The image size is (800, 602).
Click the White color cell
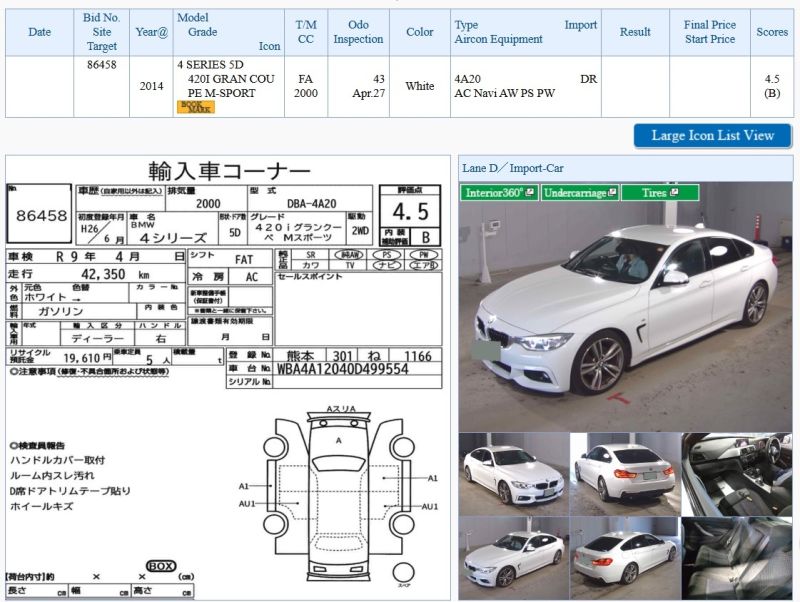[419, 86]
